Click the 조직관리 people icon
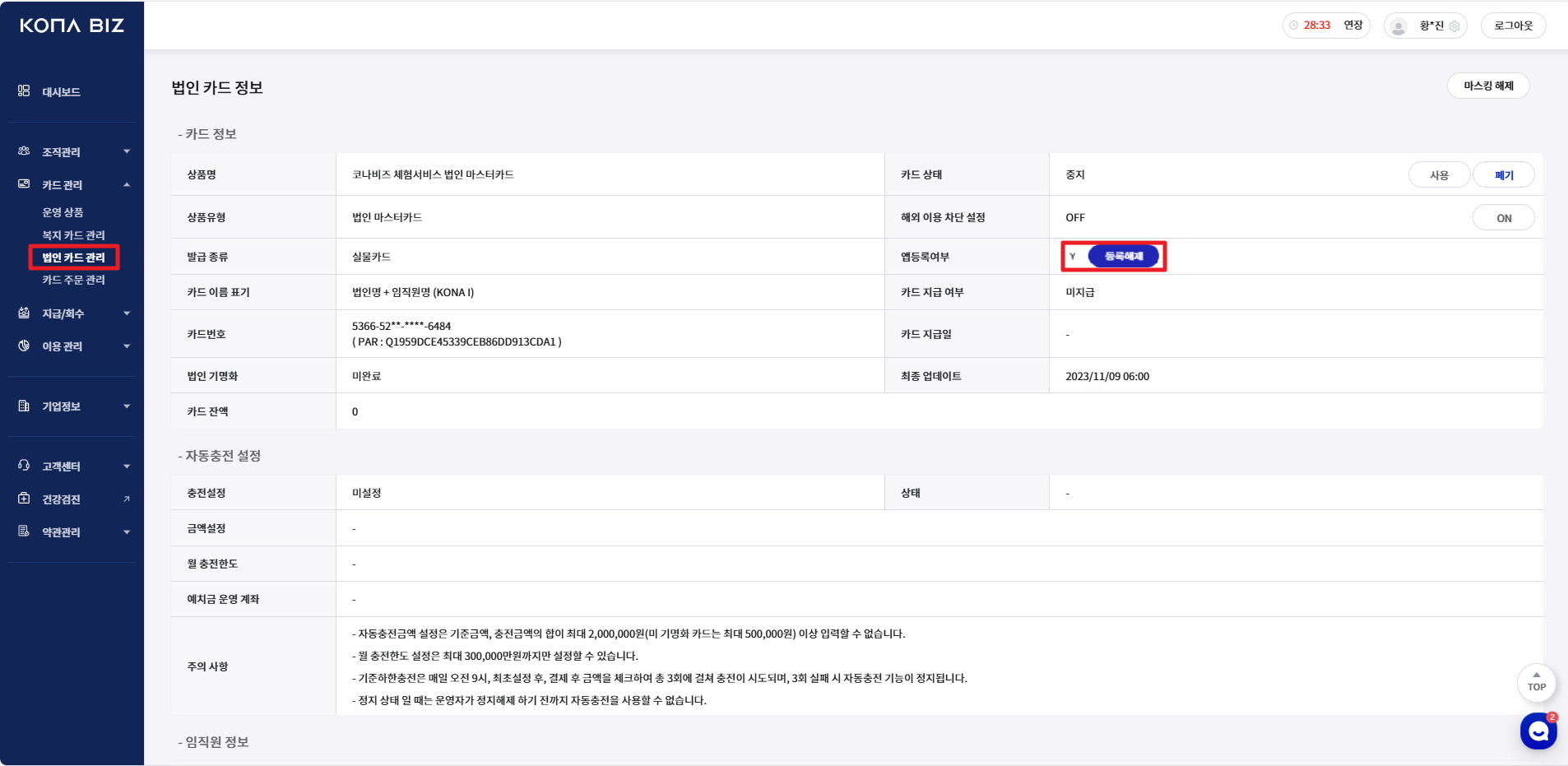This screenshot has width=1568, height=766. 24,151
